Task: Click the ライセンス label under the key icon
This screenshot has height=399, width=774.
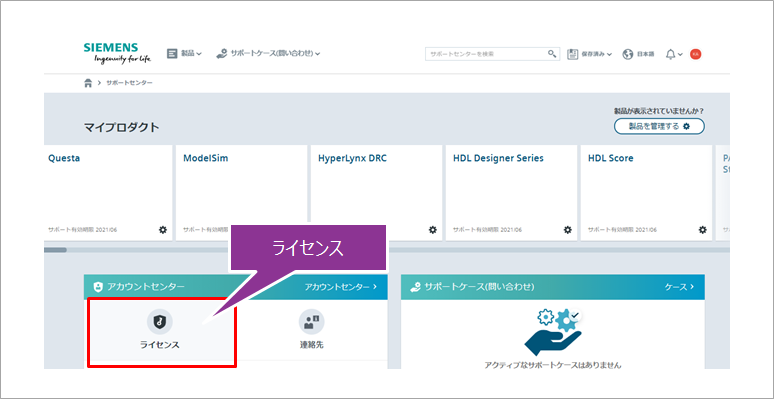Action: click(159, 345)
